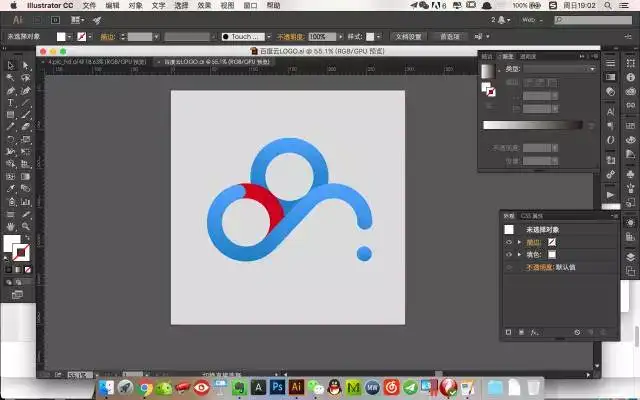This screenshot has height=400, width=640.
Task: Select the Gradient tool in toolbox
Action: point(26,177)
